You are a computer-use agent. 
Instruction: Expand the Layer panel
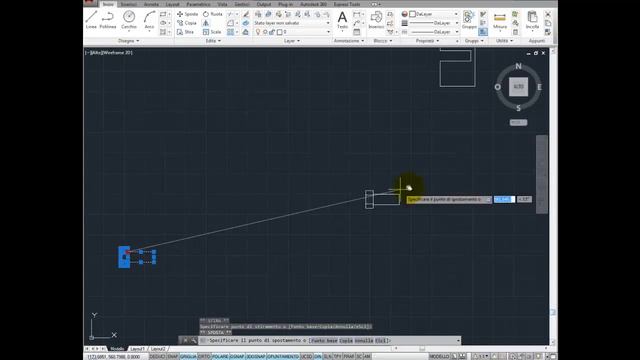click(291, 41)
